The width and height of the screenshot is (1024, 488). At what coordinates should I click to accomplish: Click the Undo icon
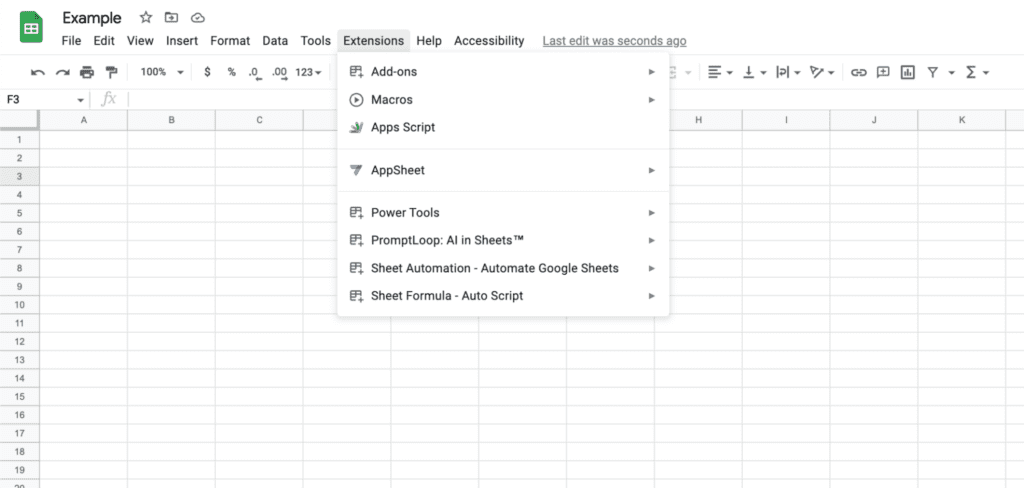click(x=38, y=73)
